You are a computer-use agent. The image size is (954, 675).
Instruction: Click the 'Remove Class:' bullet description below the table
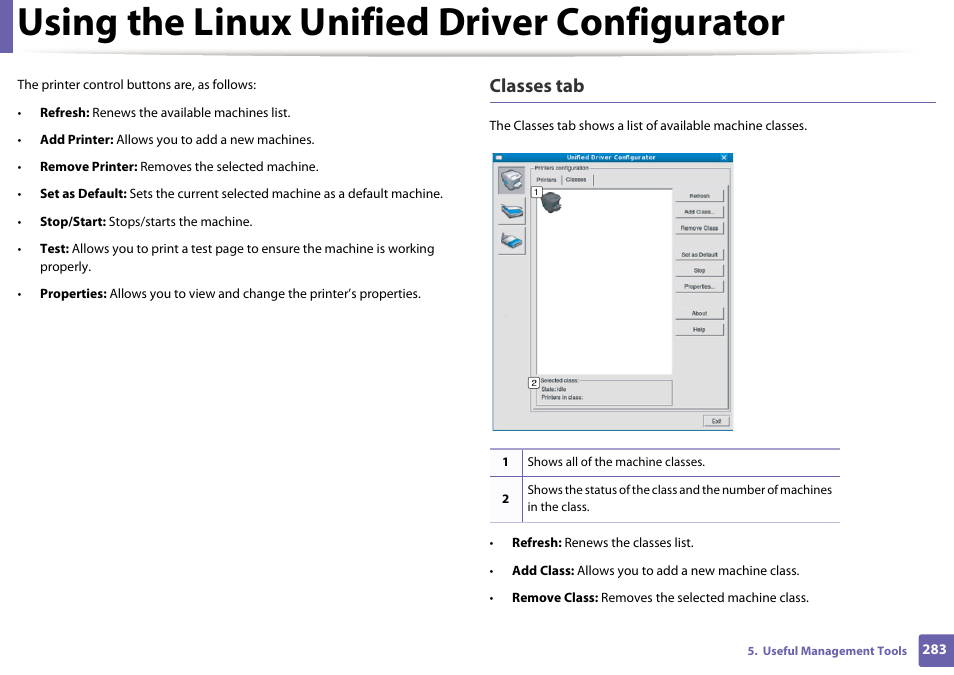click(660, 598)
